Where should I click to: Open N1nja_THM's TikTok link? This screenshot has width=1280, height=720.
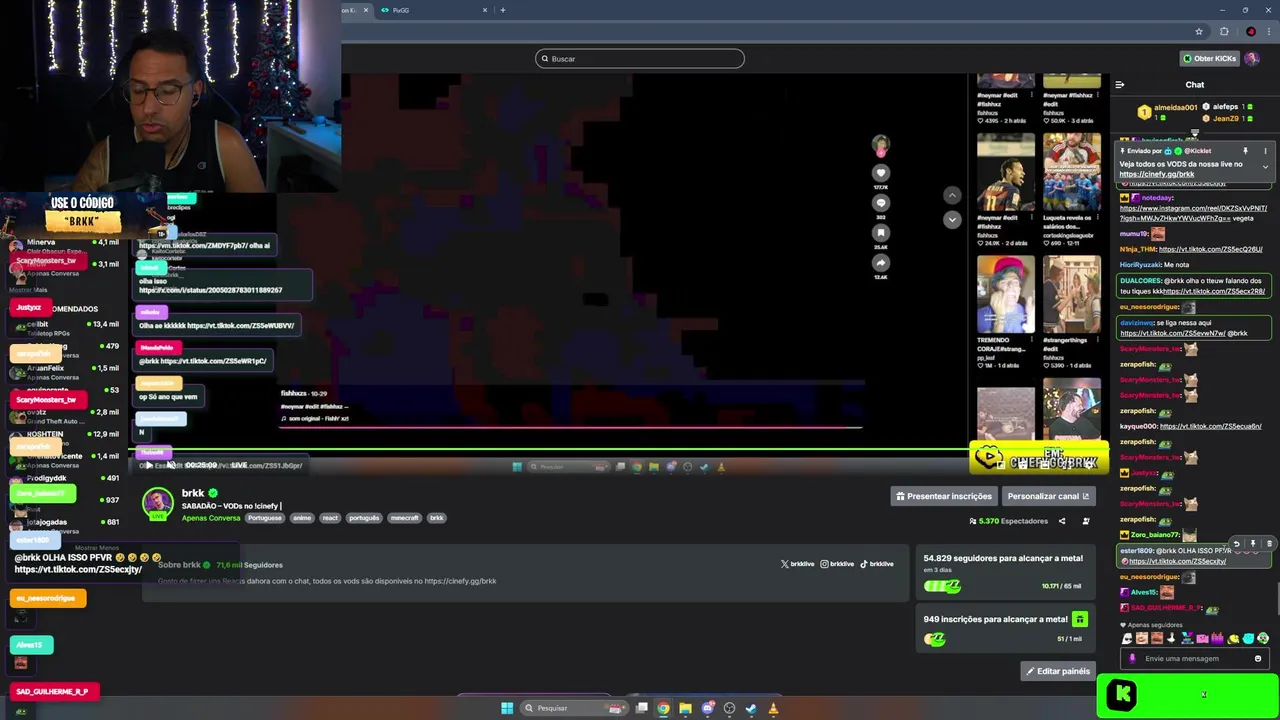coord(1211,249)
